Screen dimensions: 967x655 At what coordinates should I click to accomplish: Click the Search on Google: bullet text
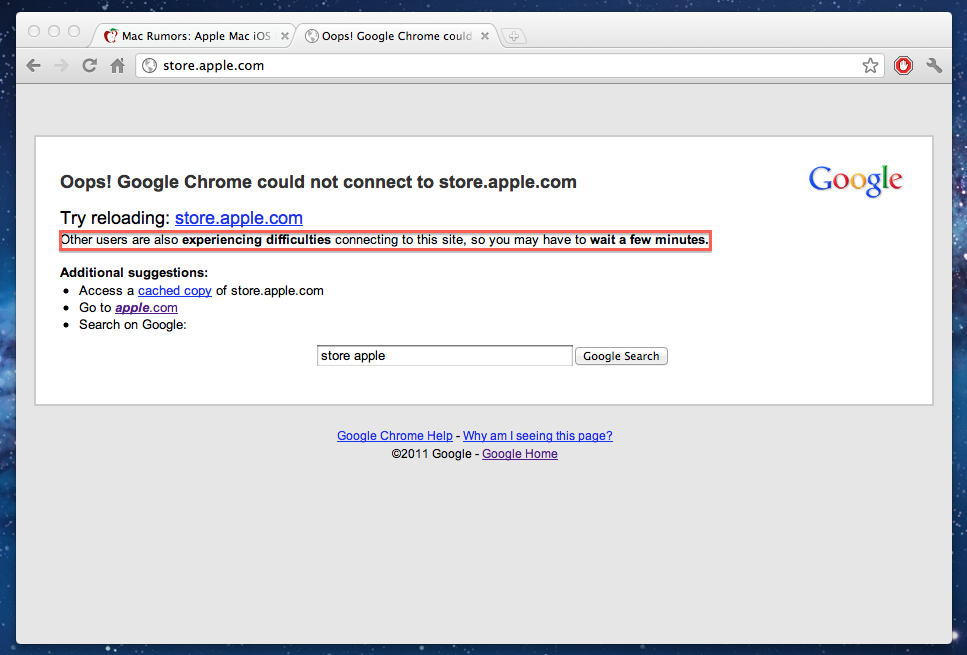(x=133, y=324)
